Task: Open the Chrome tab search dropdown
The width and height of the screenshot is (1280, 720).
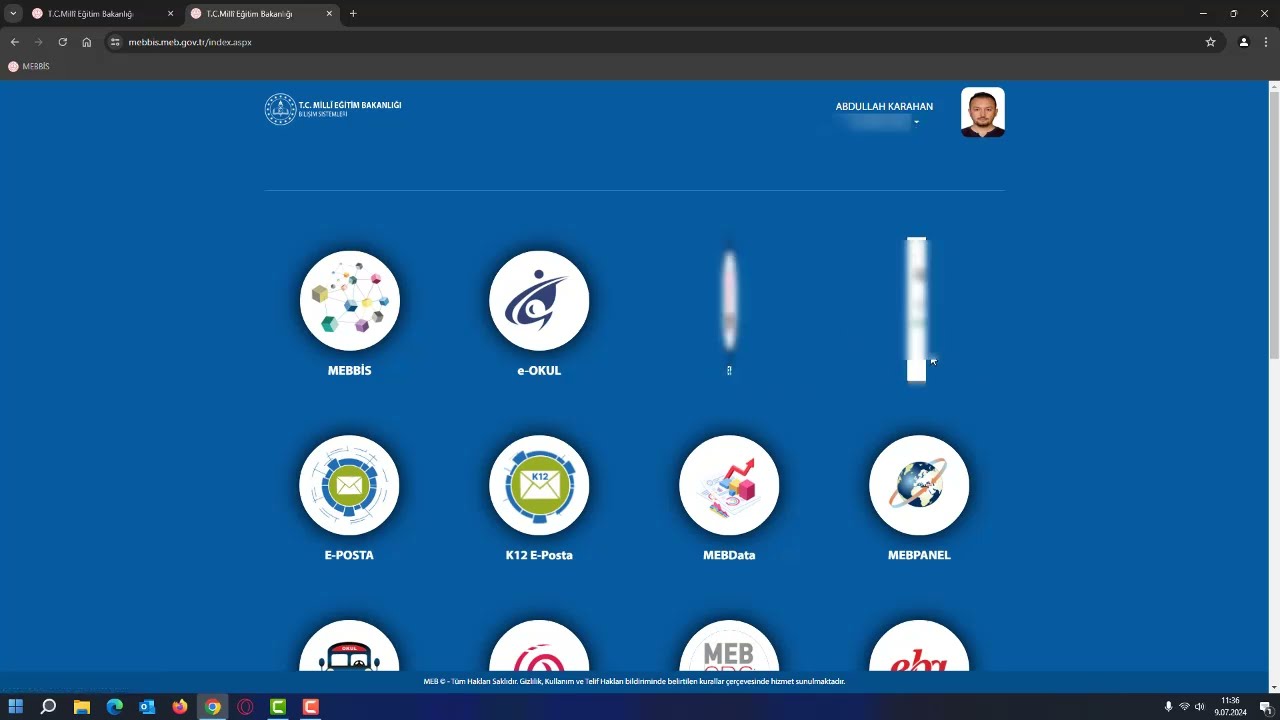Action: tap(13, 13)
